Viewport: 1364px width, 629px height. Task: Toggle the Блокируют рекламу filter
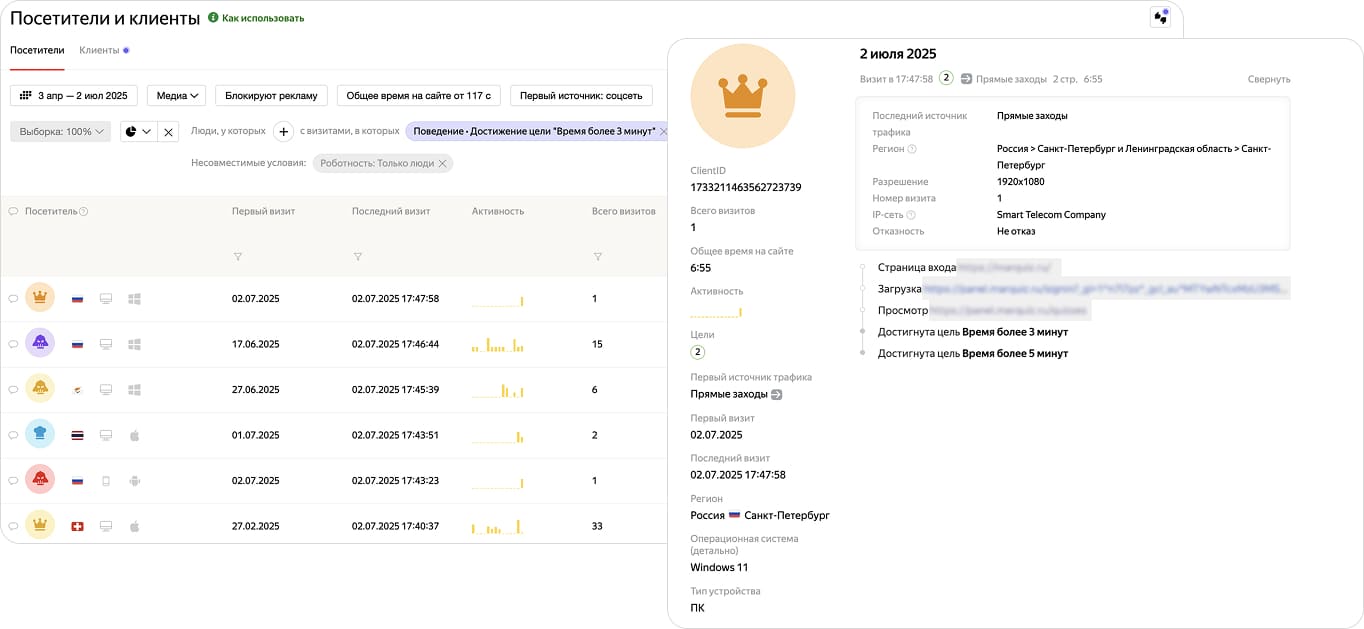click(271, 96)
